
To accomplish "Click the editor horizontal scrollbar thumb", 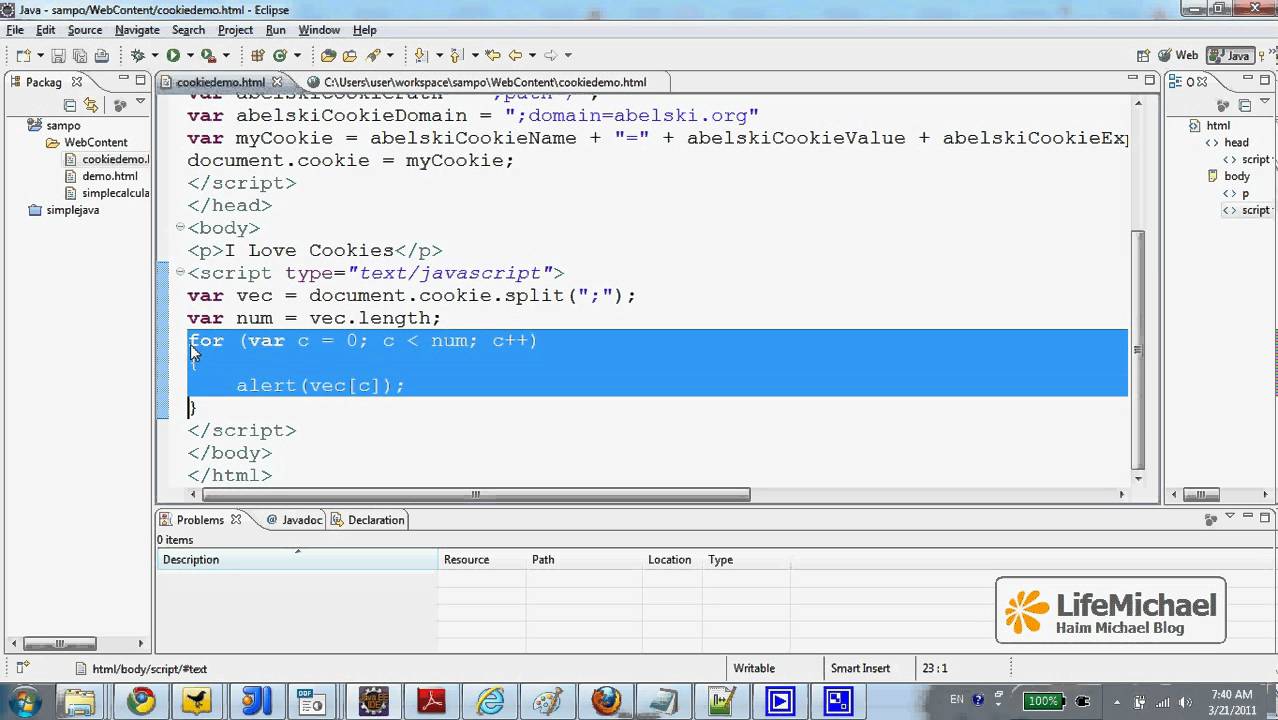I will (x=476, y=494).
